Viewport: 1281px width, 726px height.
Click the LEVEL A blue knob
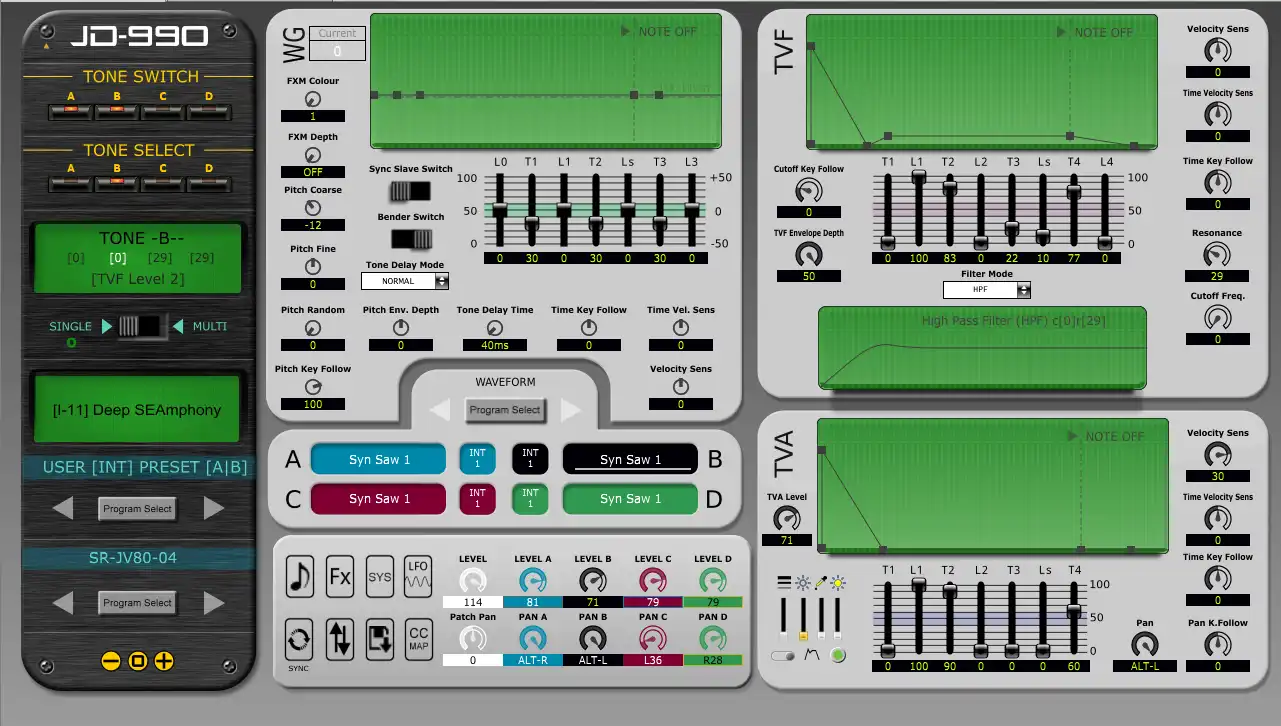pyautogui.click(x=533, y=581)
